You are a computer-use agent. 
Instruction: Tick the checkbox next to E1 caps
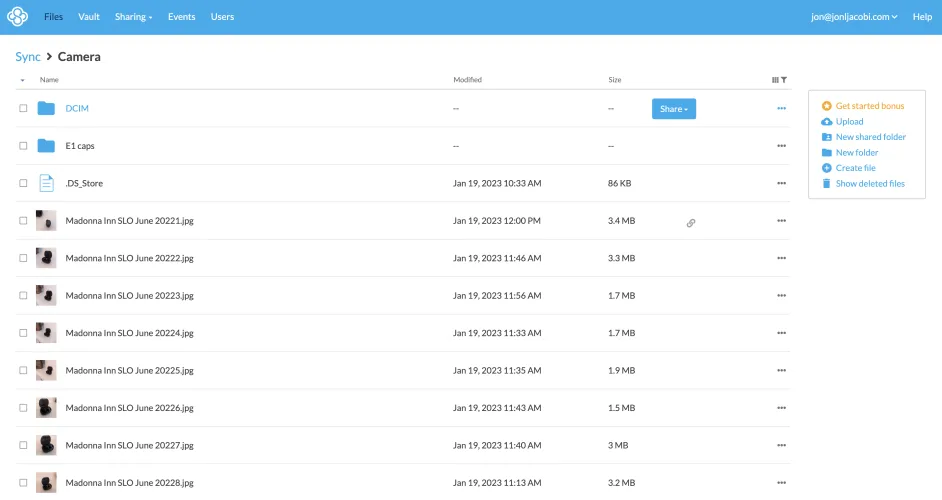tap(23, 146)
